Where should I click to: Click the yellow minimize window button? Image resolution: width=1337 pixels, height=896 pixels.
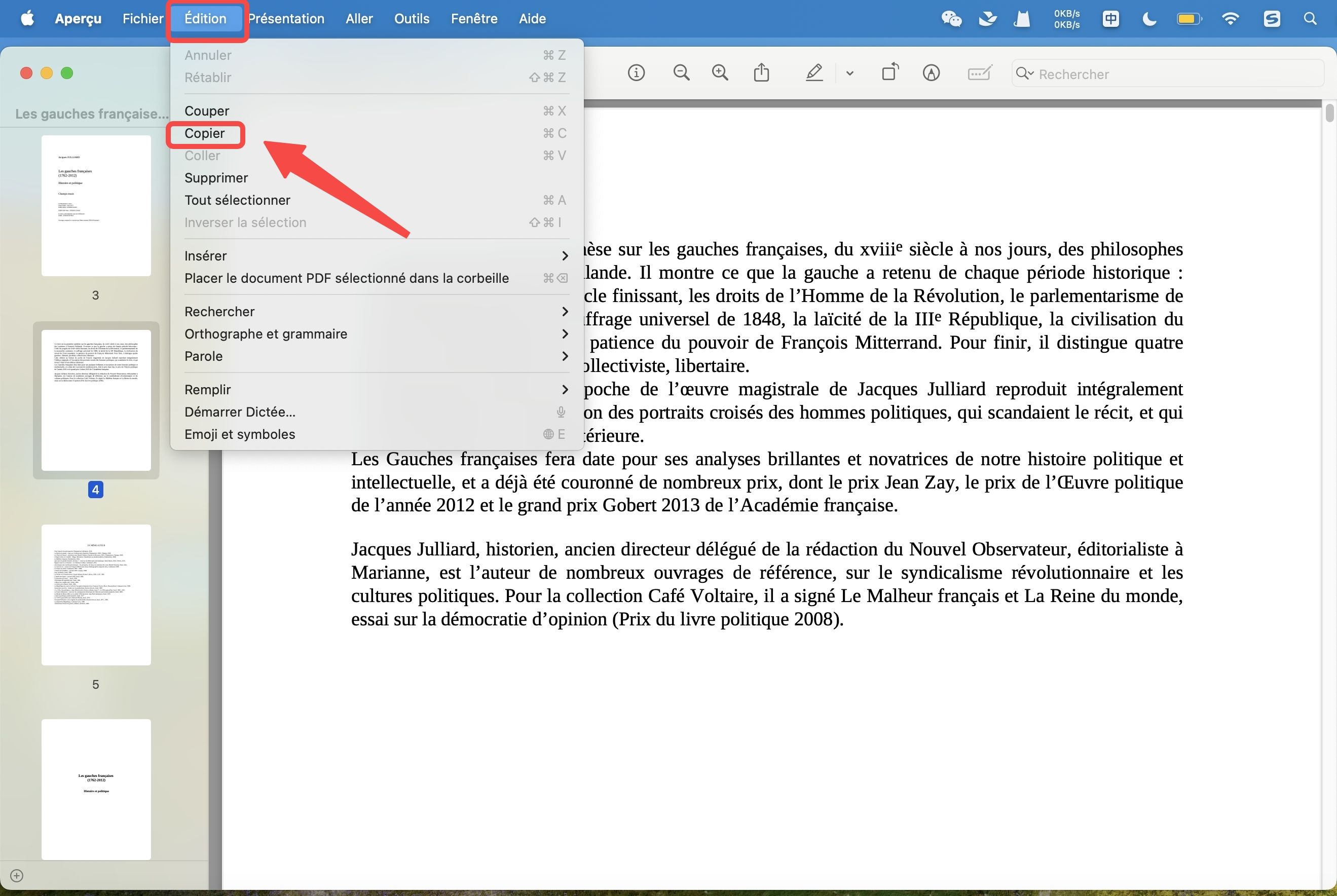click(x=47, y=73)
